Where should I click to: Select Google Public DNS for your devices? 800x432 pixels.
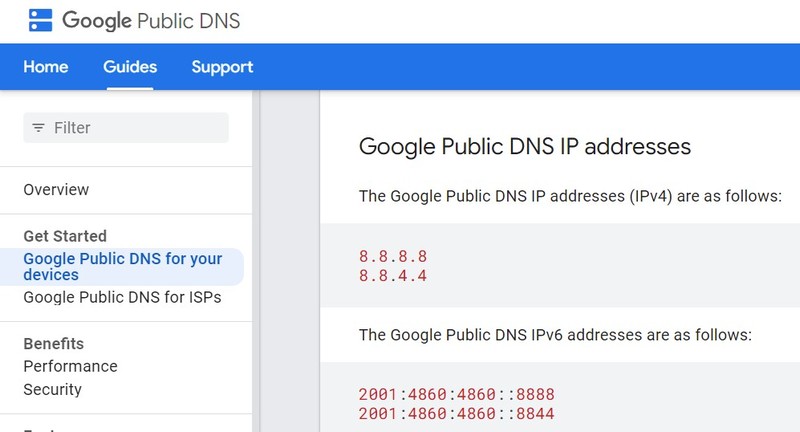point(122,267)
